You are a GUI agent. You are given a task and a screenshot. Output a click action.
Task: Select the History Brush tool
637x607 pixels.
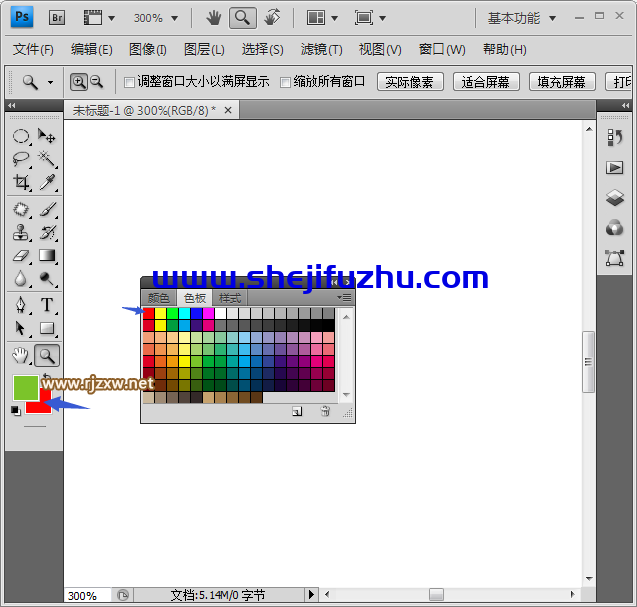(47, 233)
